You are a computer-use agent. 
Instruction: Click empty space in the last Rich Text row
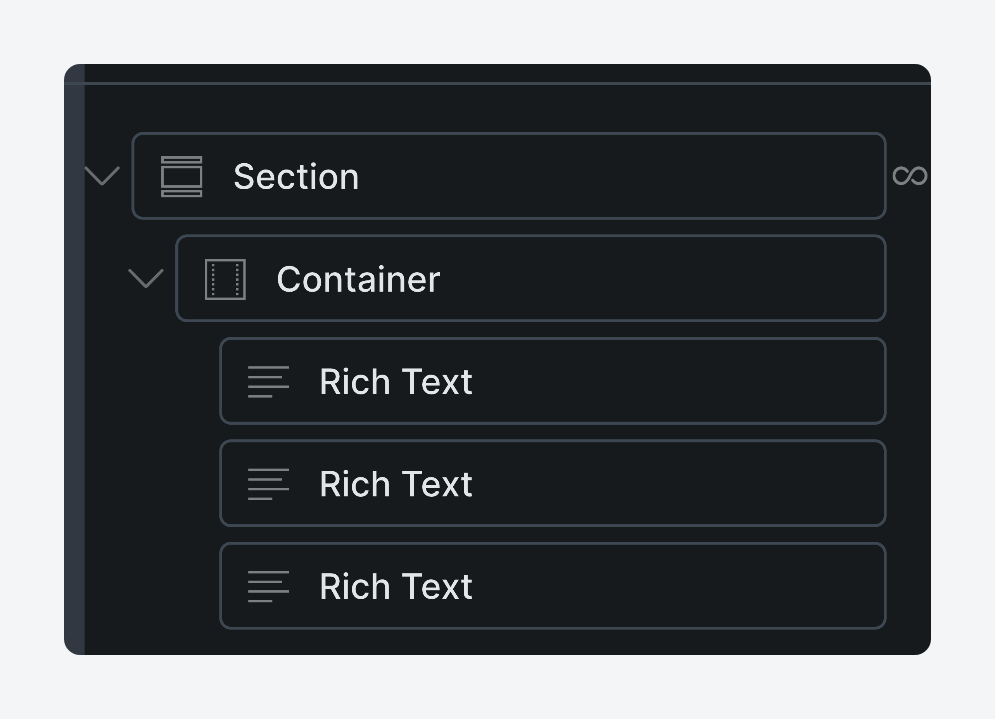(x=679, y=586)
